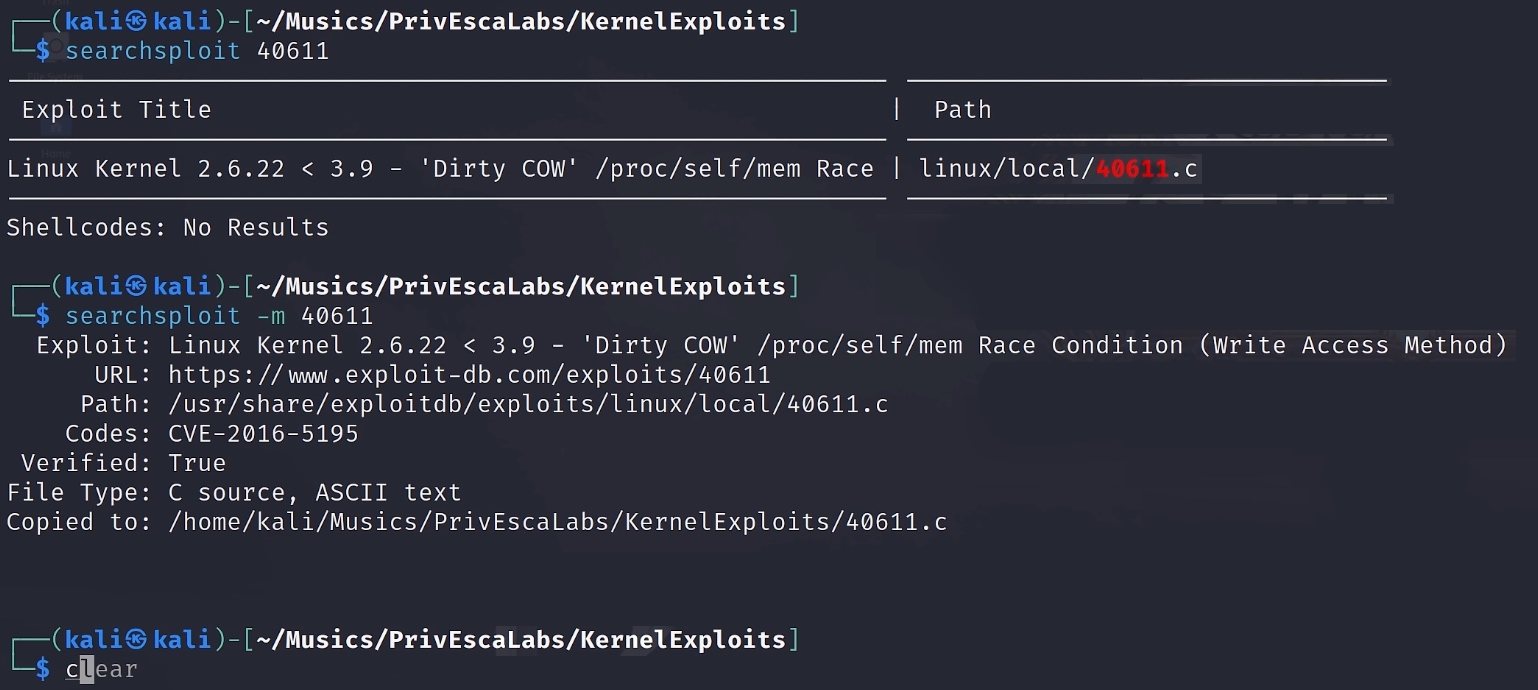Click the Path column header
Viewport: 1538px width, 690px height.
click(962, 110)
